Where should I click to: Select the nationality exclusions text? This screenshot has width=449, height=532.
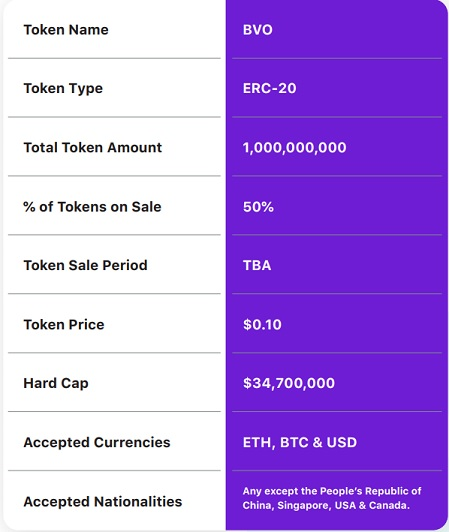click(x=332, y=498)
